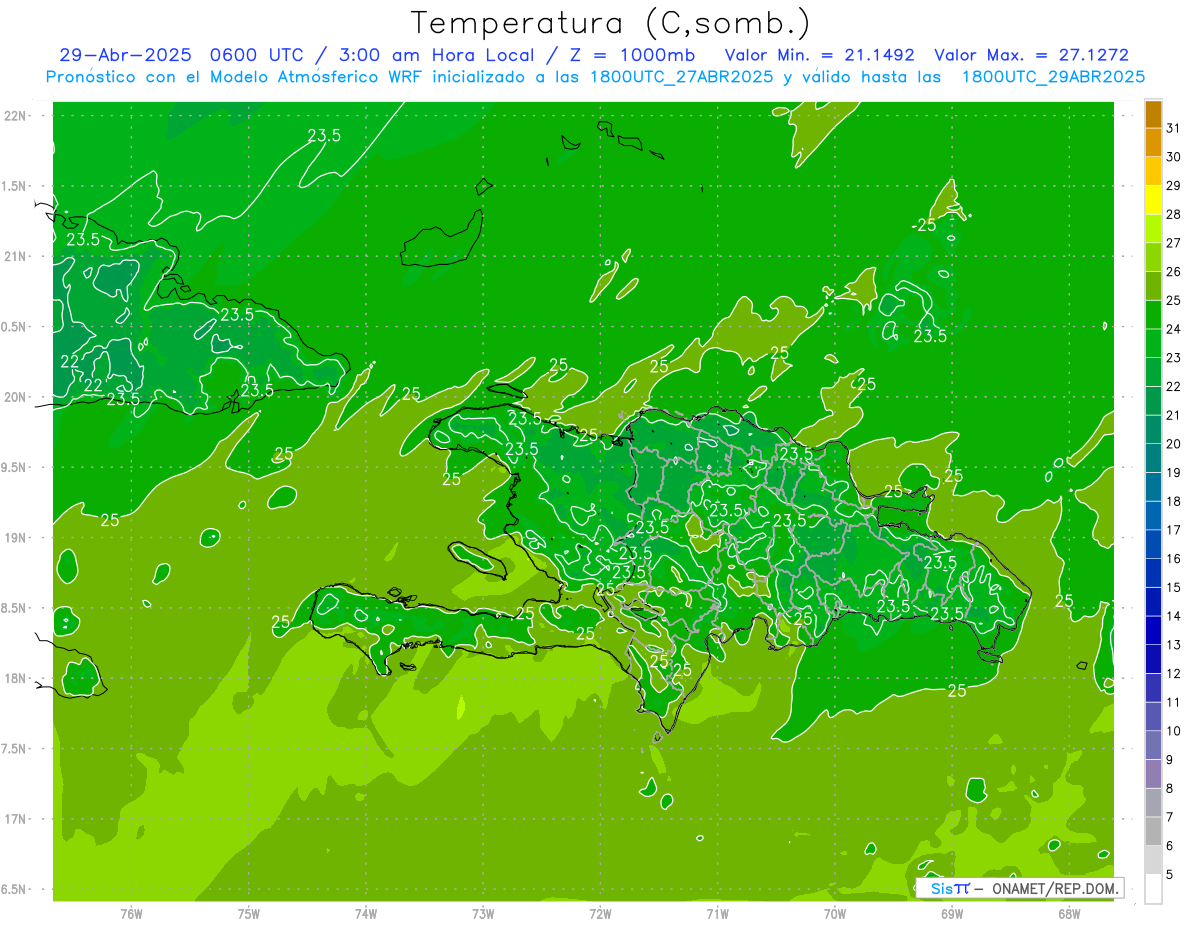Click the legend value '6'
The image size is (1200, 927).
[1169, 846]
